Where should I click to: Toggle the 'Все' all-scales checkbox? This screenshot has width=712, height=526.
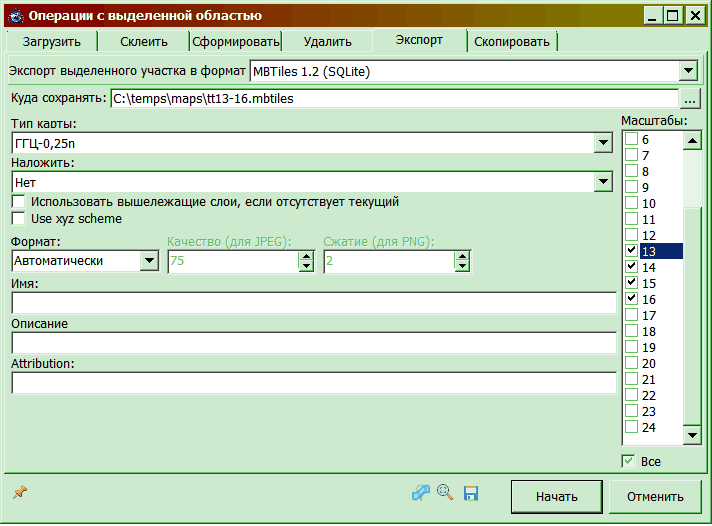point(629,461)
